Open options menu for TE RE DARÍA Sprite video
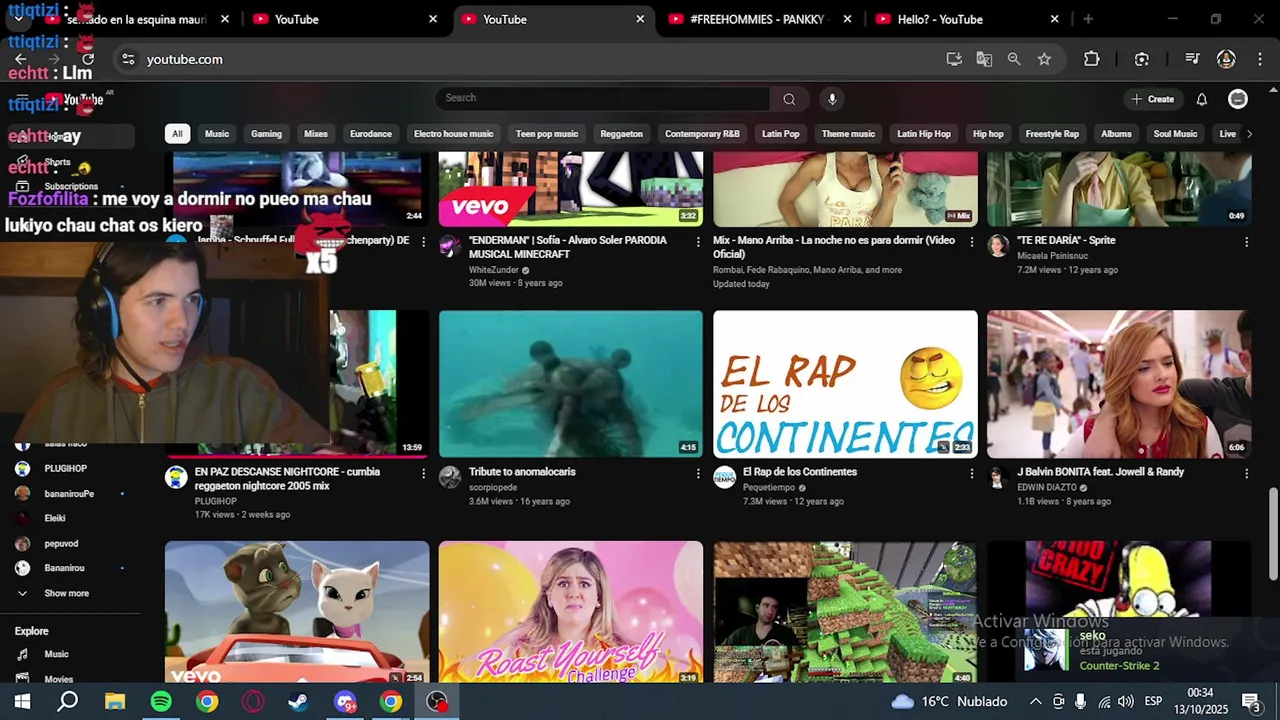 point(1246,242)
